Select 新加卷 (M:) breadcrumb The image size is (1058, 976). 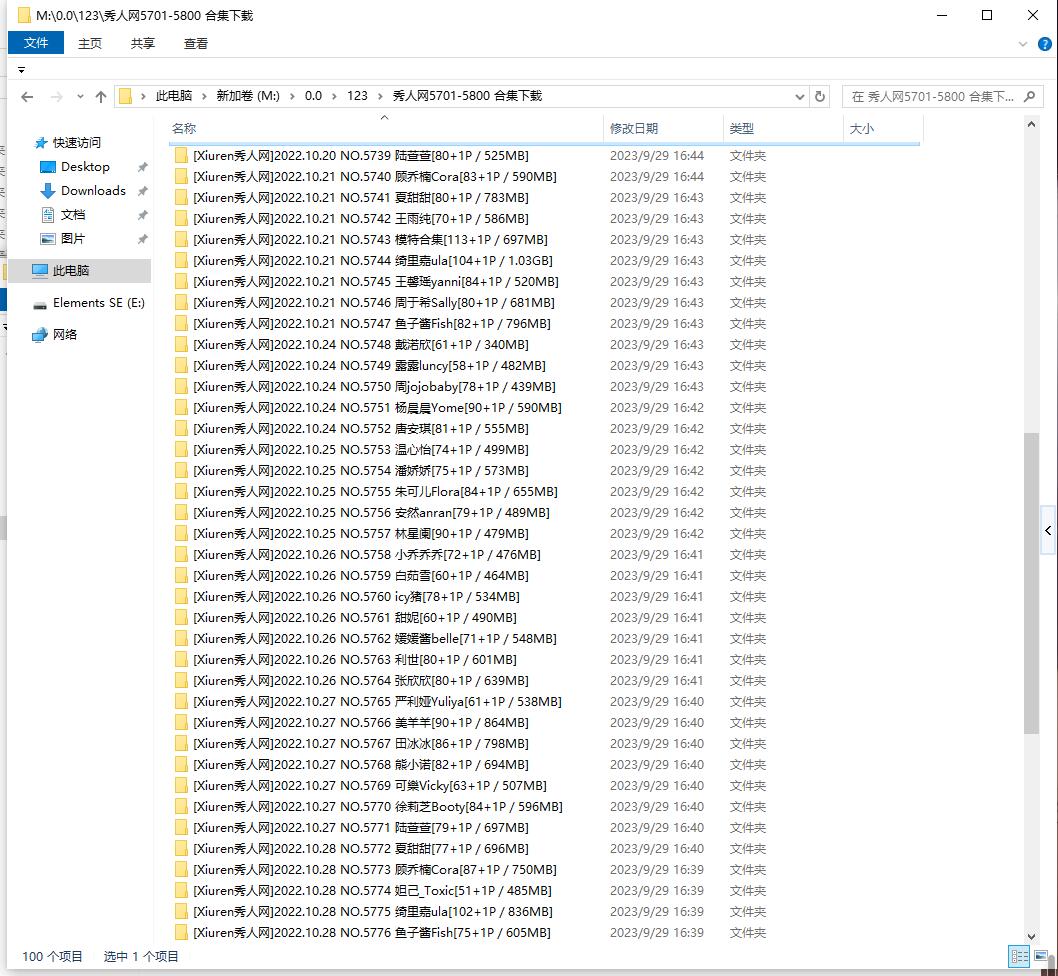click(x=248, y=96)
